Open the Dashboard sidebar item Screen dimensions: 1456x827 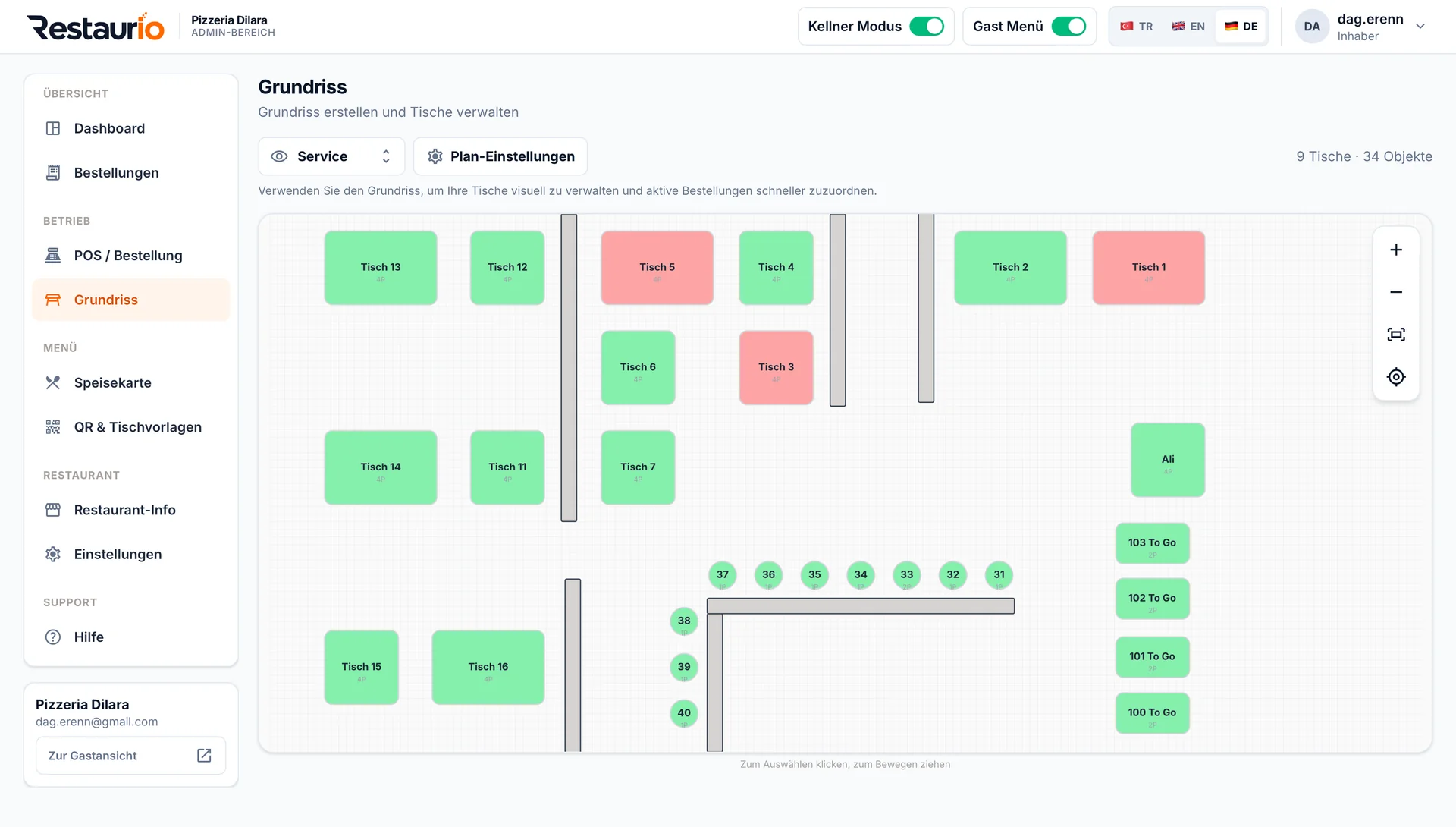click(130, 129)
